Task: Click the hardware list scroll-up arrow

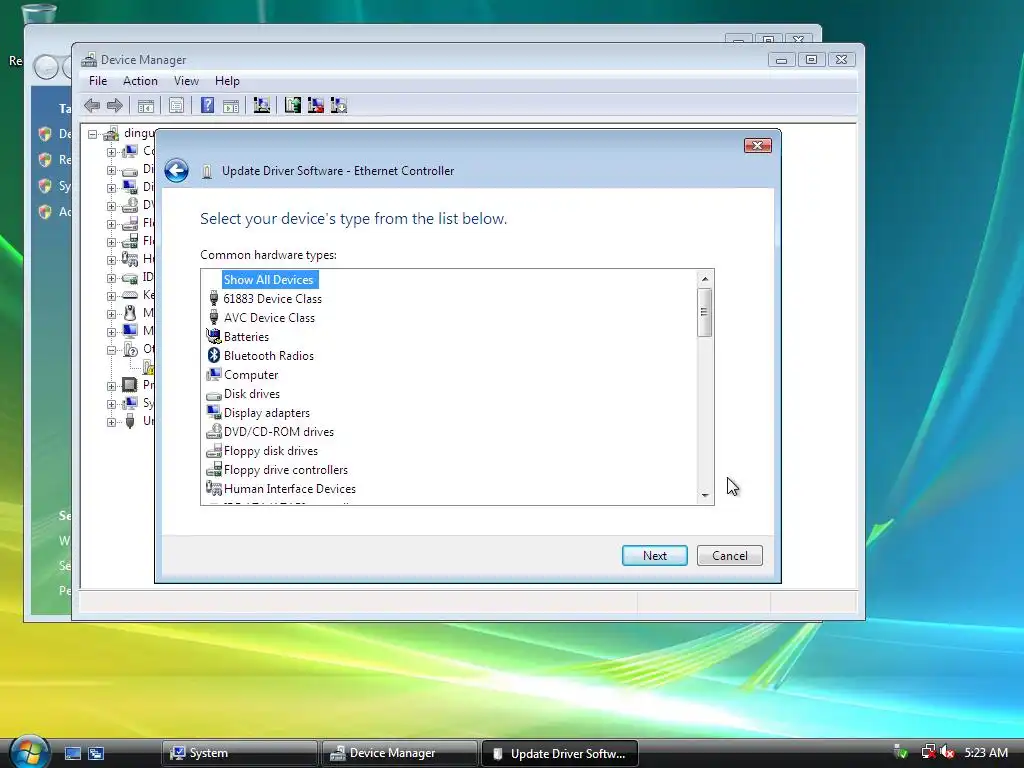Action: coord(705,279)
